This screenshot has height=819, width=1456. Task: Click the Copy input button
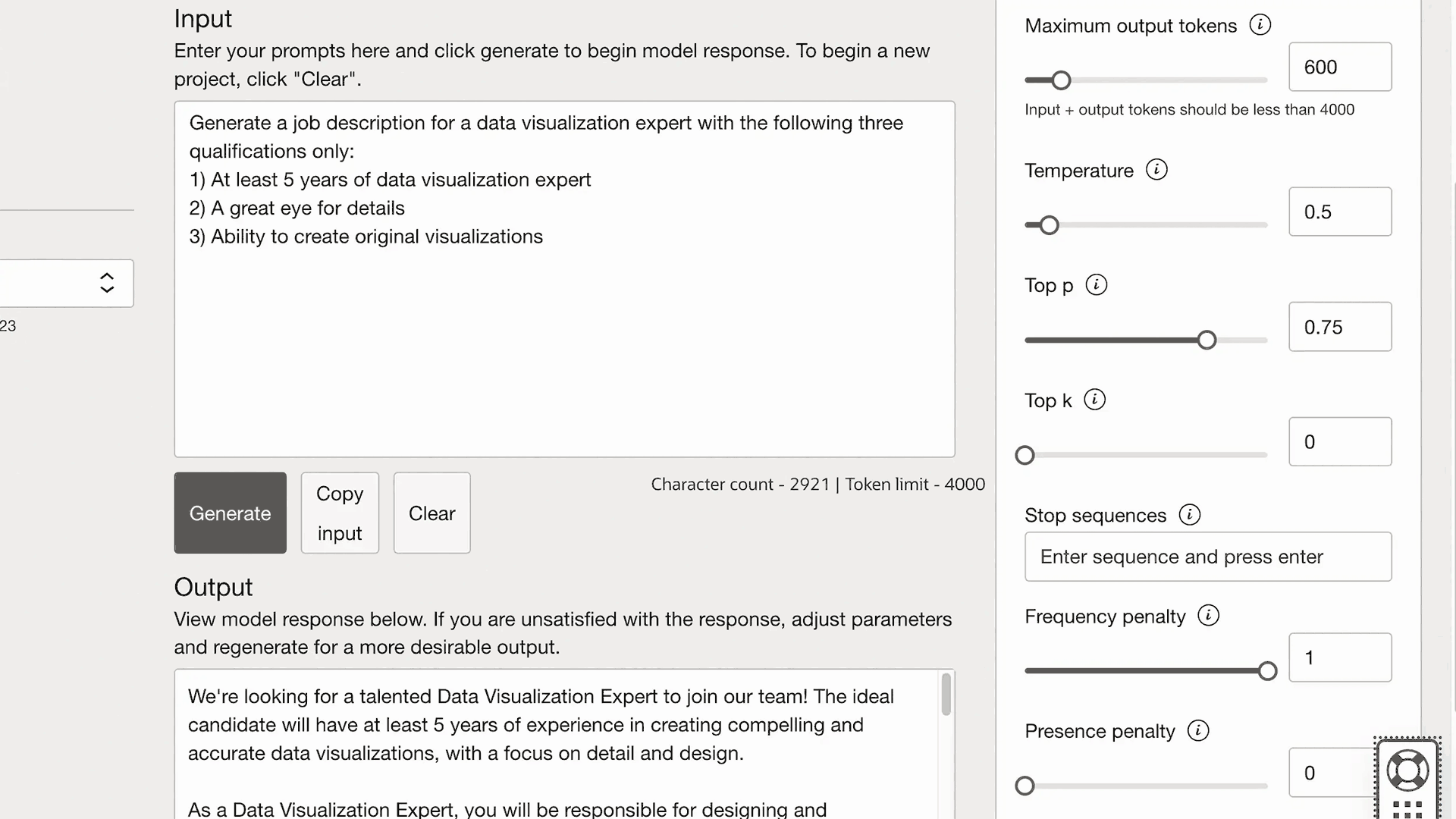point(339,513)
